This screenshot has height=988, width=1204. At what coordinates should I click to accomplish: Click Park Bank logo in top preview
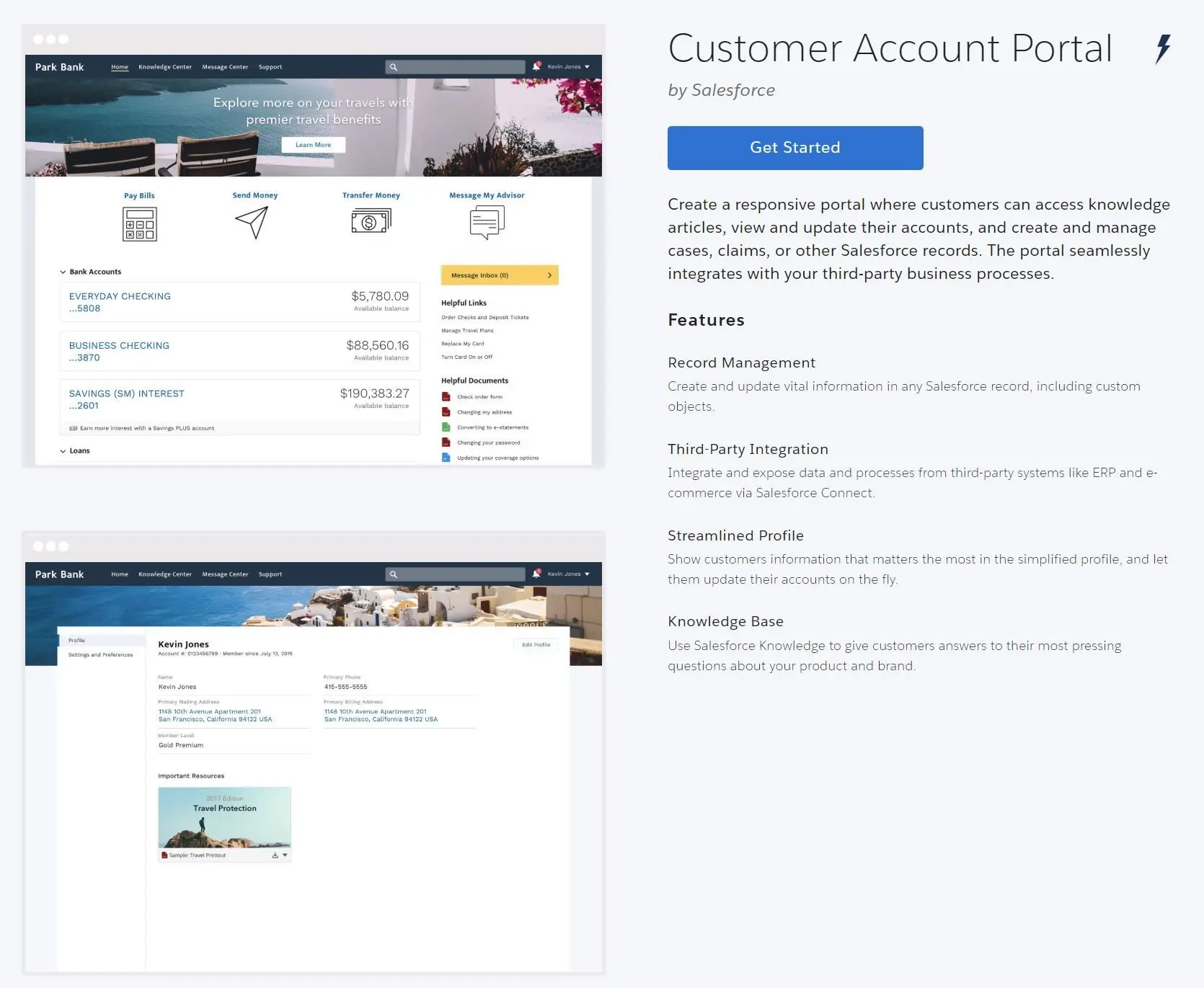pos(59,67)
